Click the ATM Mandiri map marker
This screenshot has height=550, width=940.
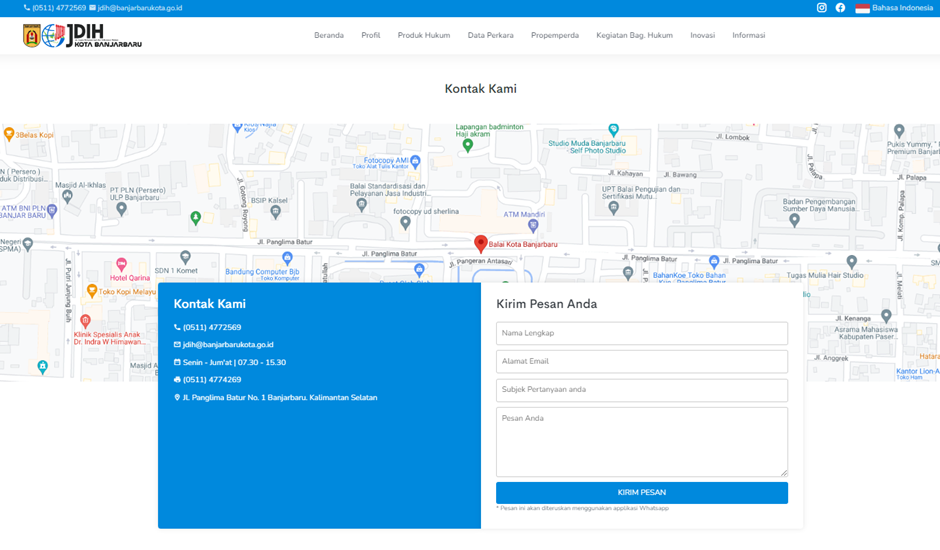(533, 226)
